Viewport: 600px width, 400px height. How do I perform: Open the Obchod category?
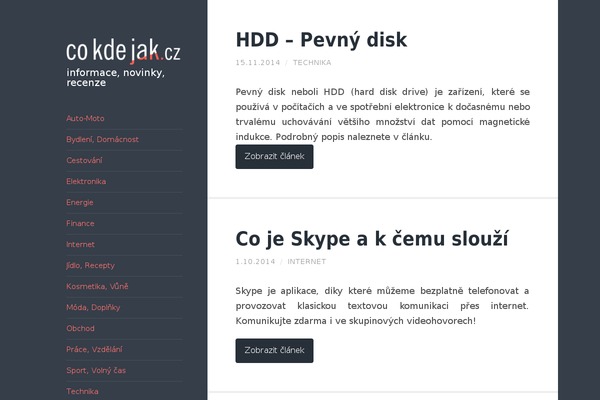[x=80, y=328]
